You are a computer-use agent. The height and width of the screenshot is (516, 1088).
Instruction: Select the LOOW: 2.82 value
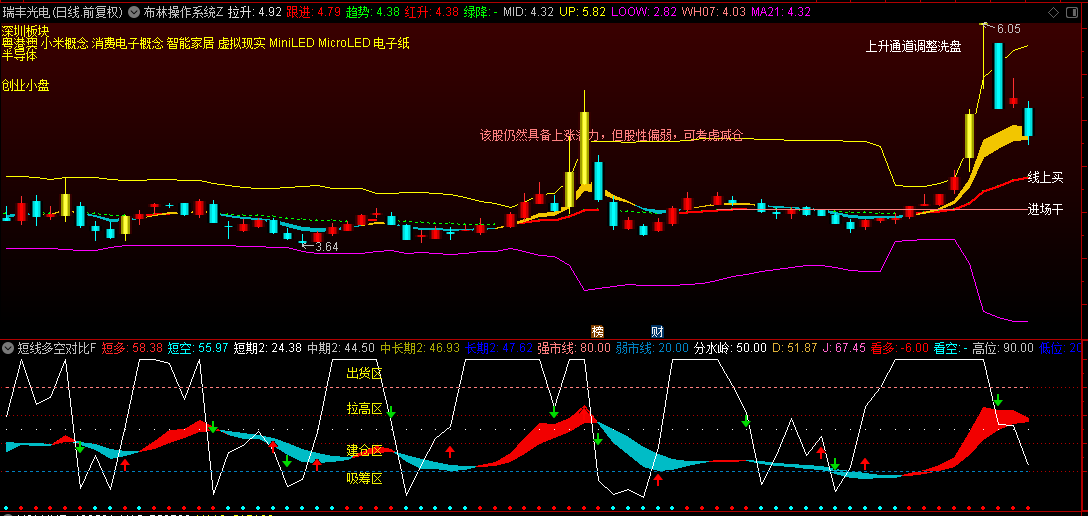pyautogui.click(x=645, y=12)
